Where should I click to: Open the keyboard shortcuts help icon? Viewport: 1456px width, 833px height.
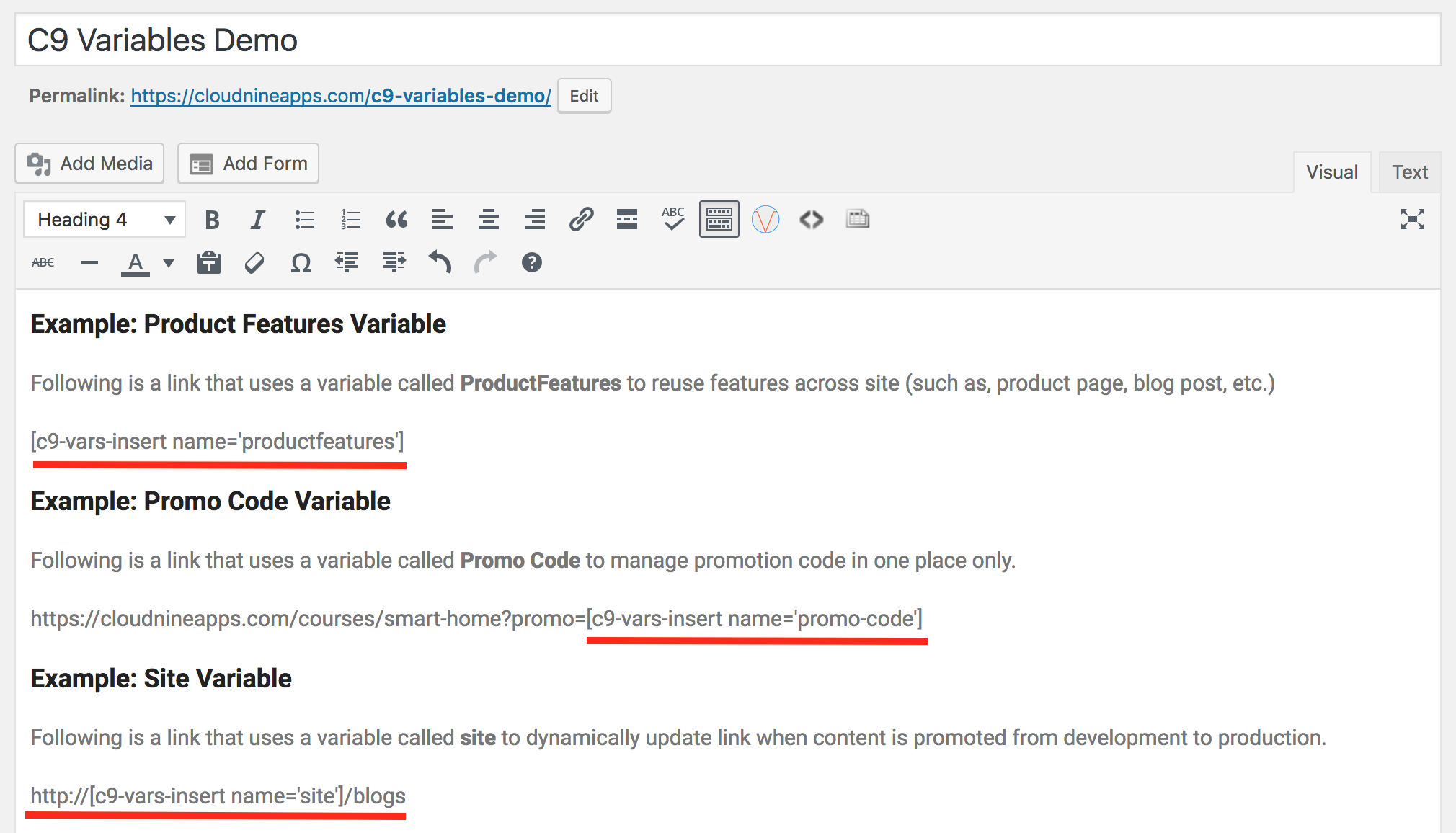pyautogui.click(x=531, y=263)
